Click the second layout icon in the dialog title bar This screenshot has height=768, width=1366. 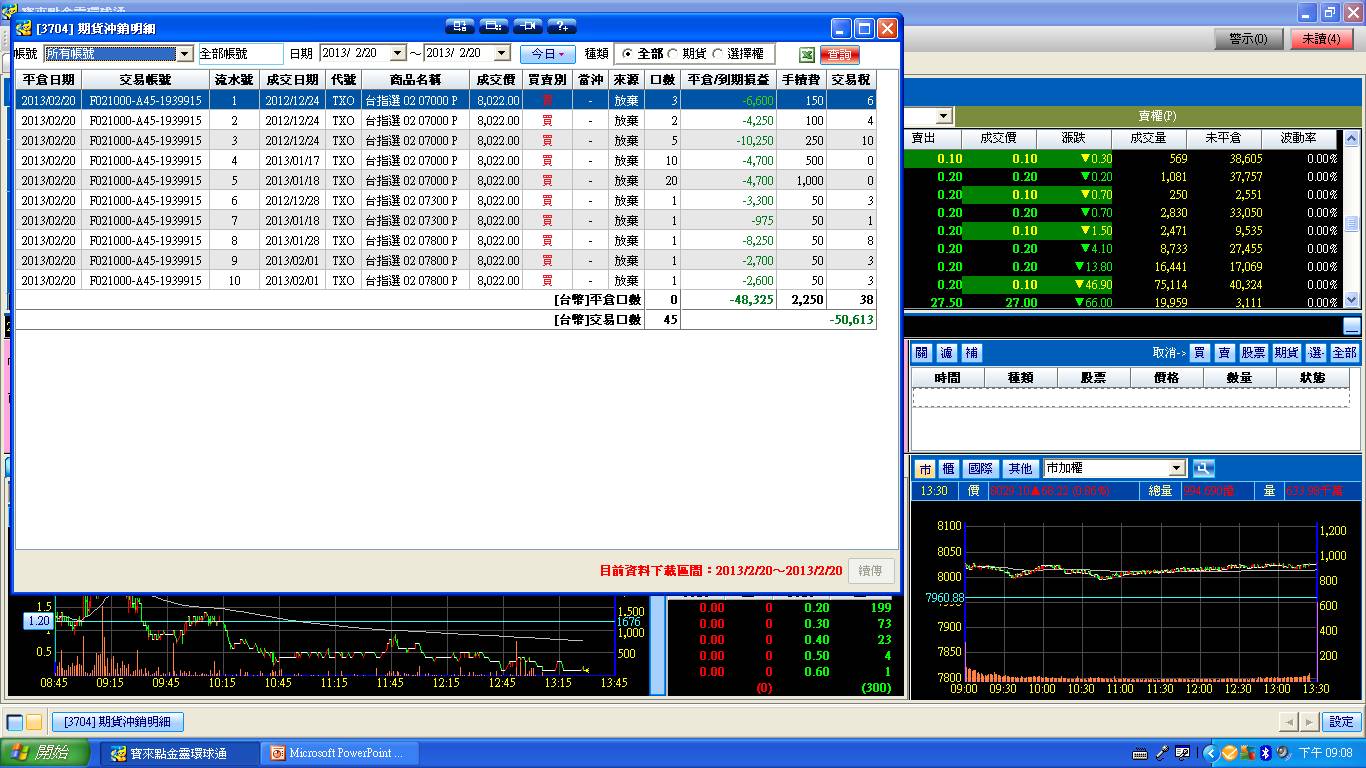494,26
